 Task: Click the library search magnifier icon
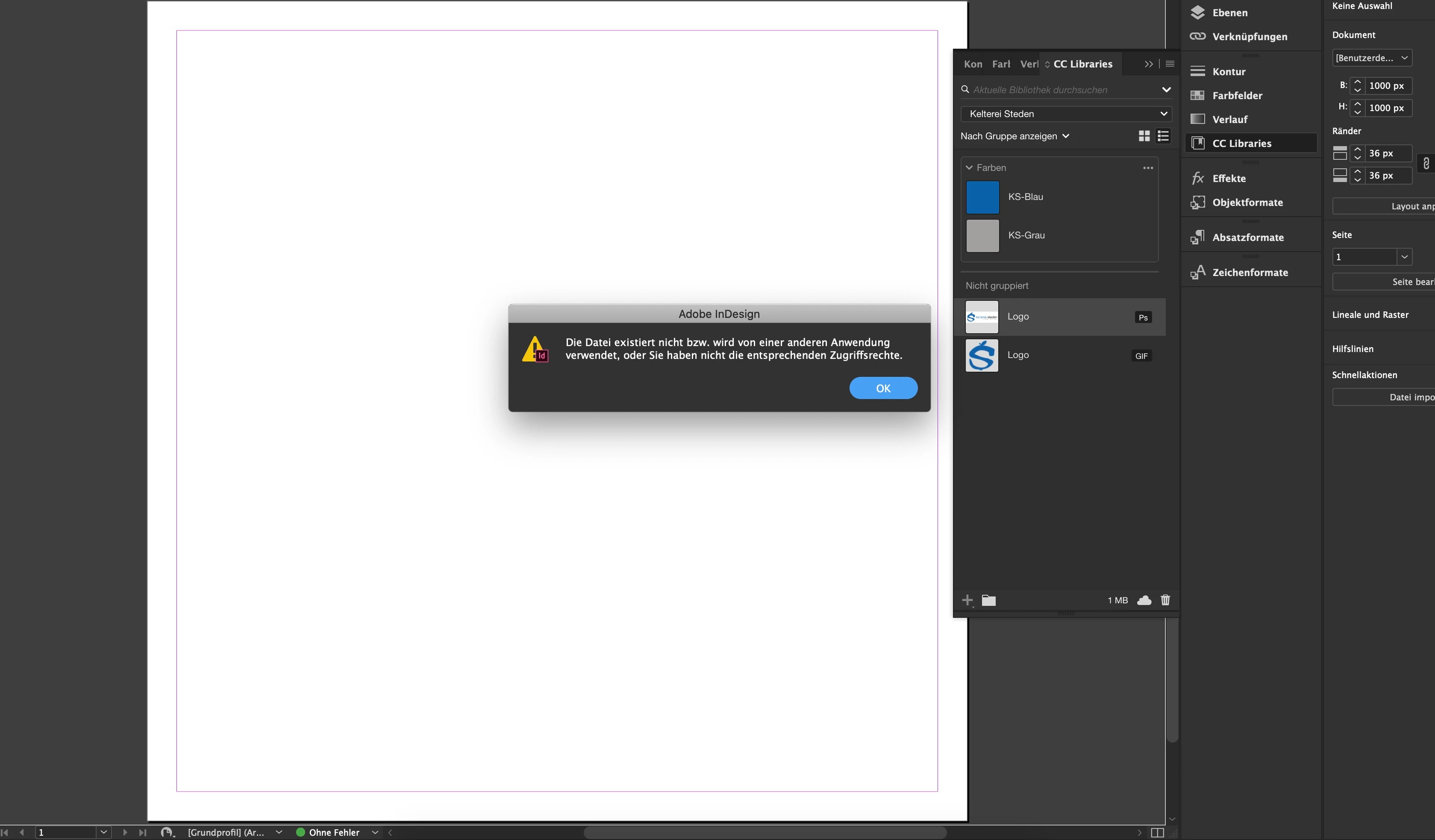[x=965, y=89]
